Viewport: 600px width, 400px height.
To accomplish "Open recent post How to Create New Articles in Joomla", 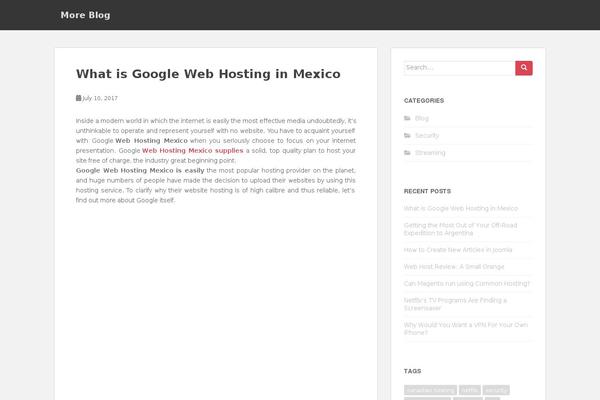I will pyautogui.click(x=458, y=250).
